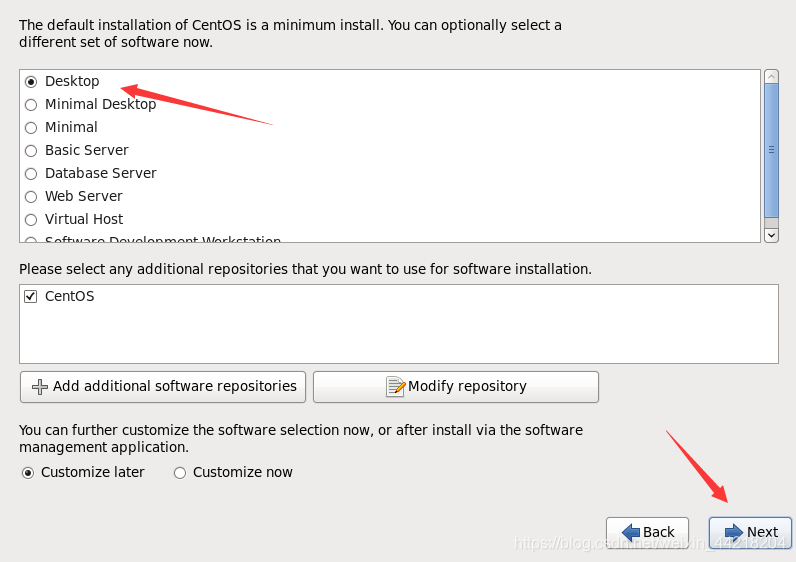Viewport: 796px width, 562px height.
Task: Select the Web Server radio button
Action: coord(31,197)
